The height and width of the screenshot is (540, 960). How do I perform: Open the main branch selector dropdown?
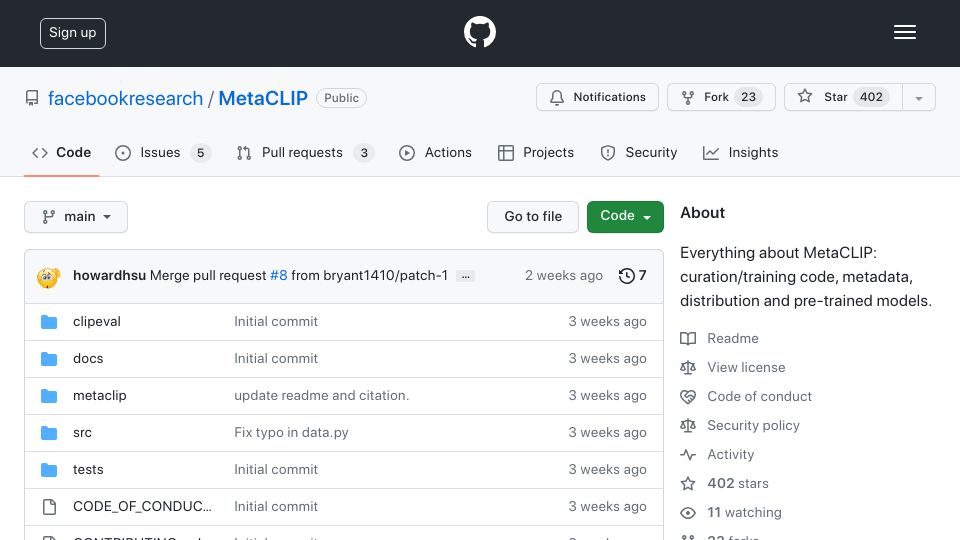coord(76,217)
